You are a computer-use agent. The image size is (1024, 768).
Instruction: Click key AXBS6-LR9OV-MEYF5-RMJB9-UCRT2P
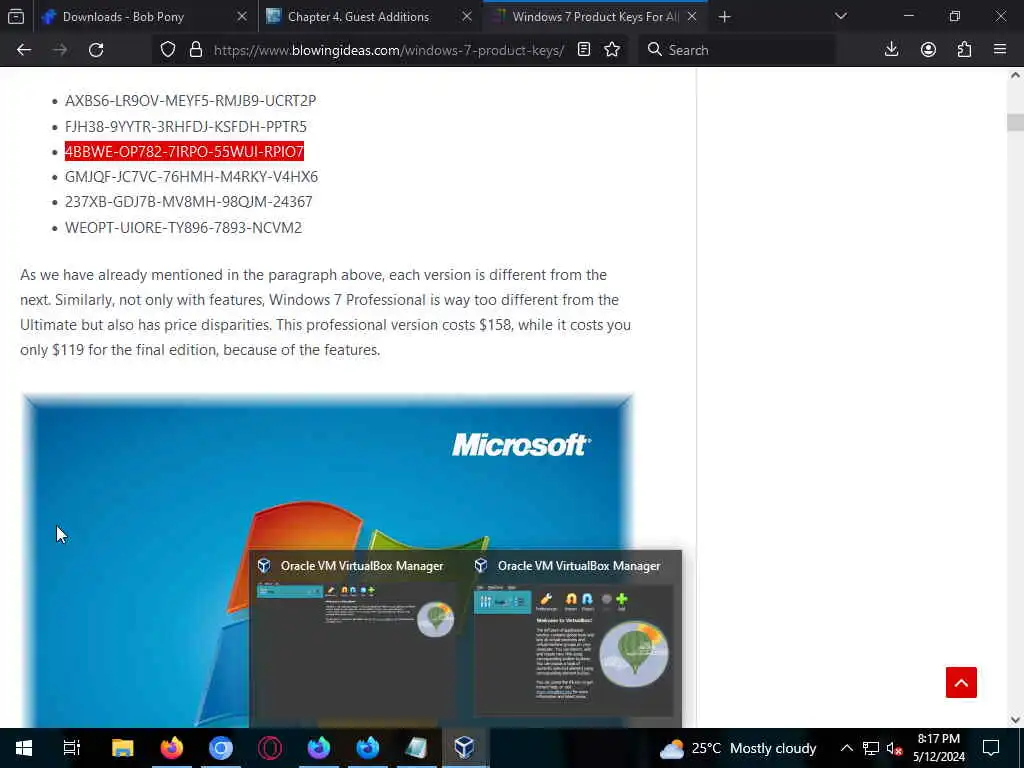pyautogui.click(x=190, y=101)
